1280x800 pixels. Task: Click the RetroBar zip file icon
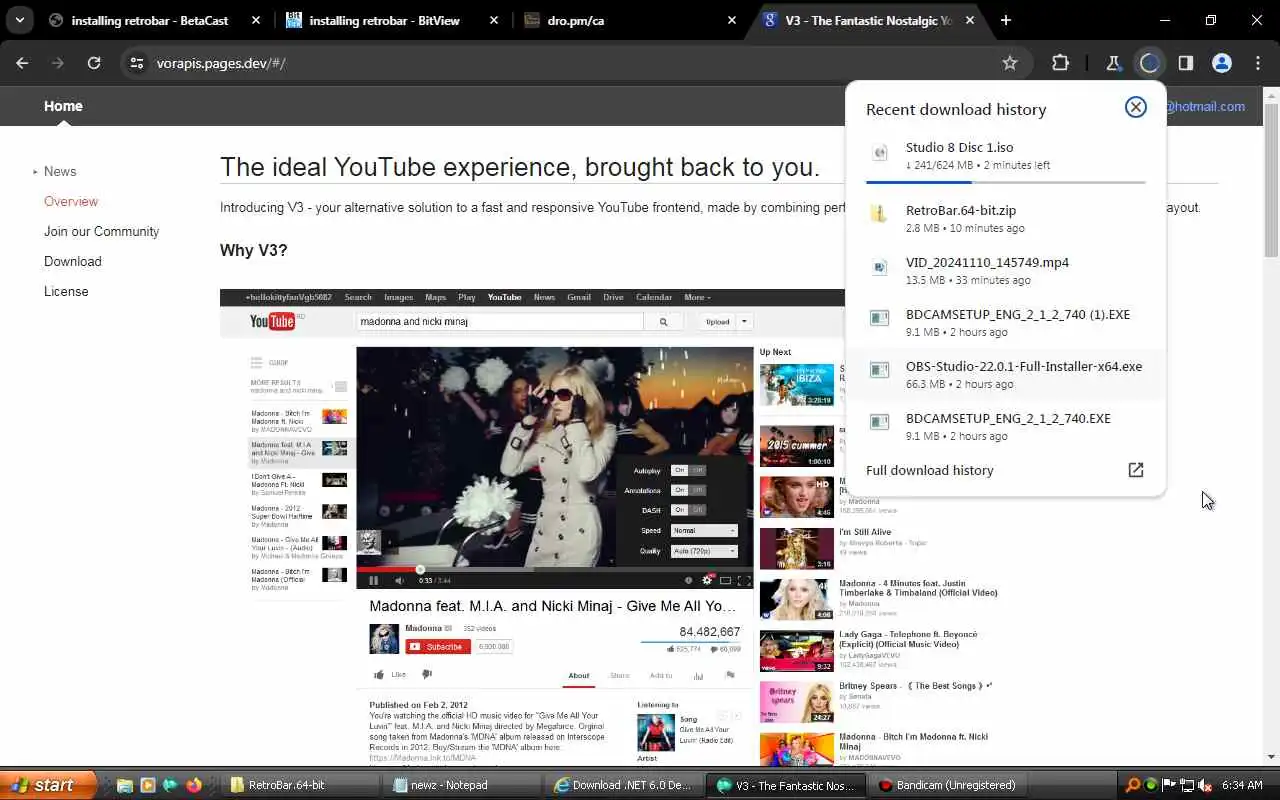click(x=879, y=214)
